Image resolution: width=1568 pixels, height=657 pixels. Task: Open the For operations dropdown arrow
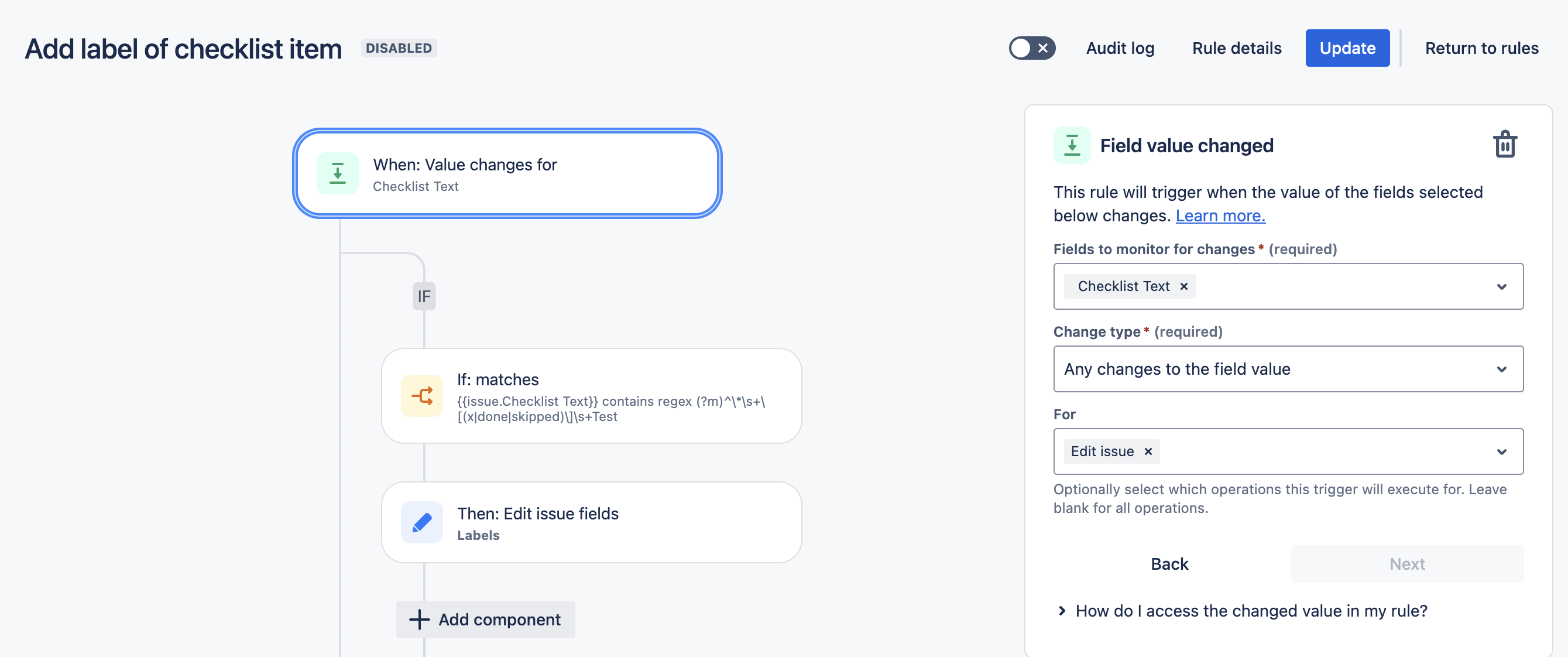click(1501, 451)
